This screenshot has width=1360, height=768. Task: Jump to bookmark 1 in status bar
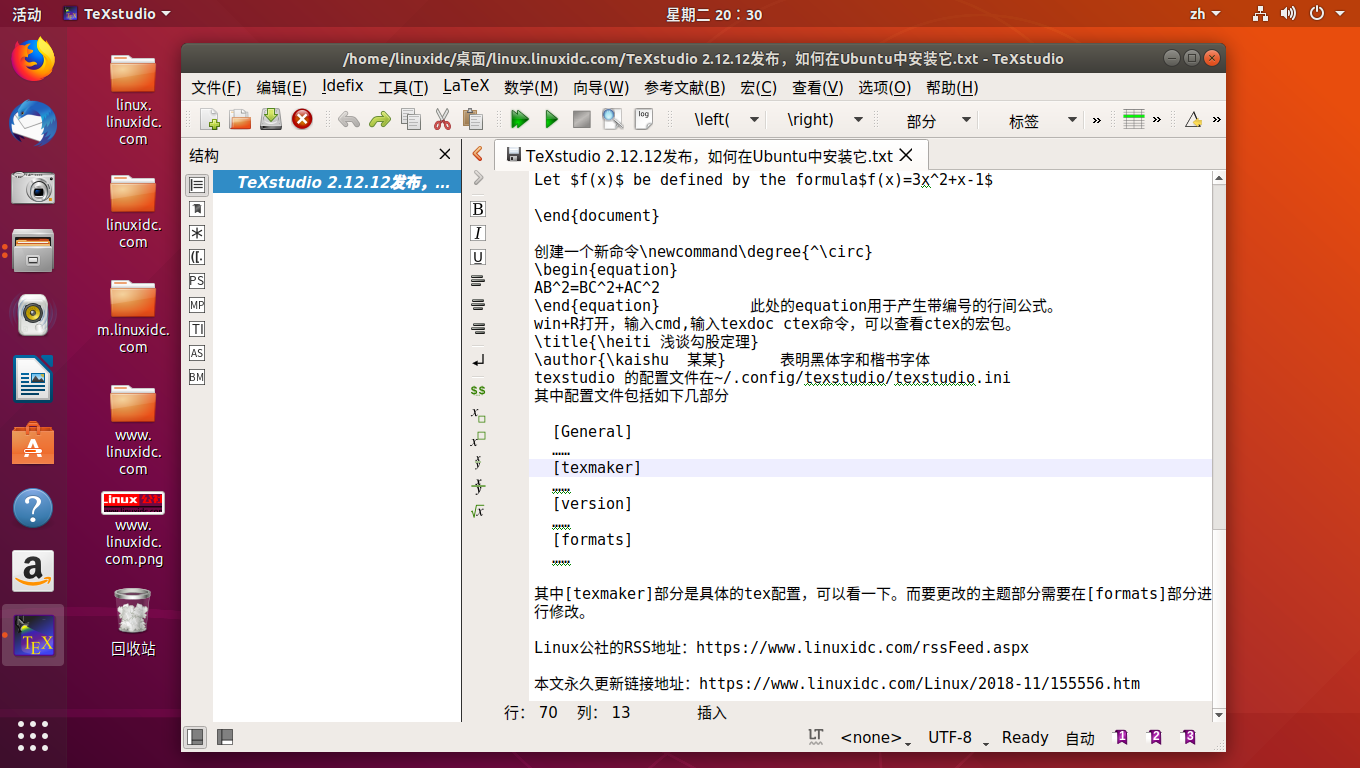click(1121, 737)
